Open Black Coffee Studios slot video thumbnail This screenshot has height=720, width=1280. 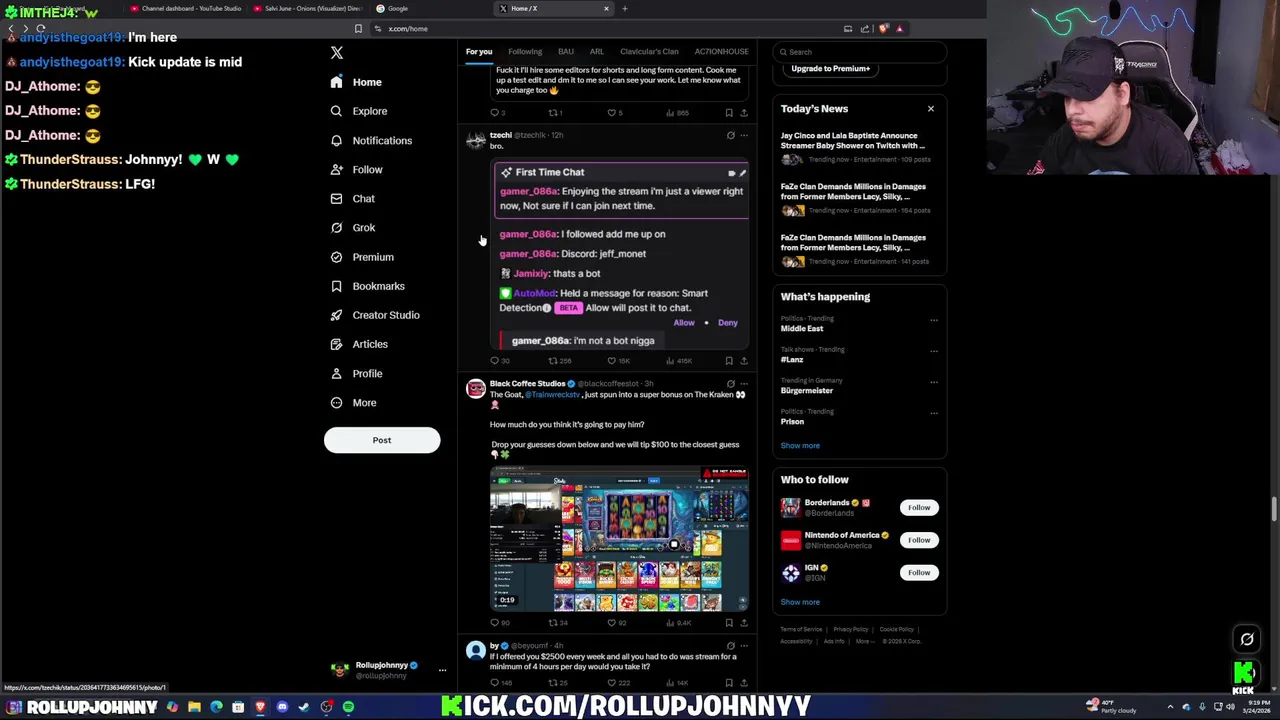[x=619, y=538]
